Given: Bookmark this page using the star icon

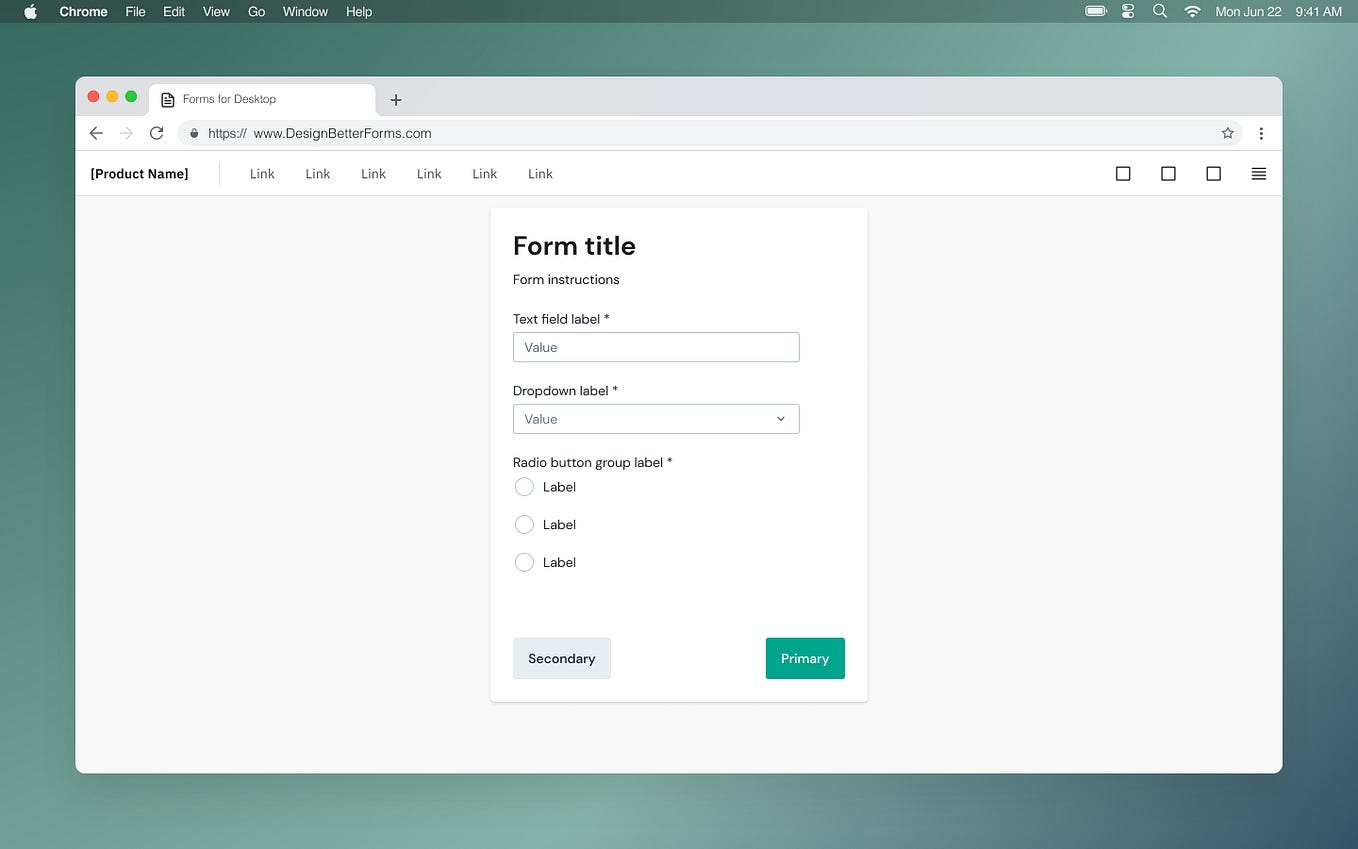Looking at the screenshot, I should [1227, 132].
